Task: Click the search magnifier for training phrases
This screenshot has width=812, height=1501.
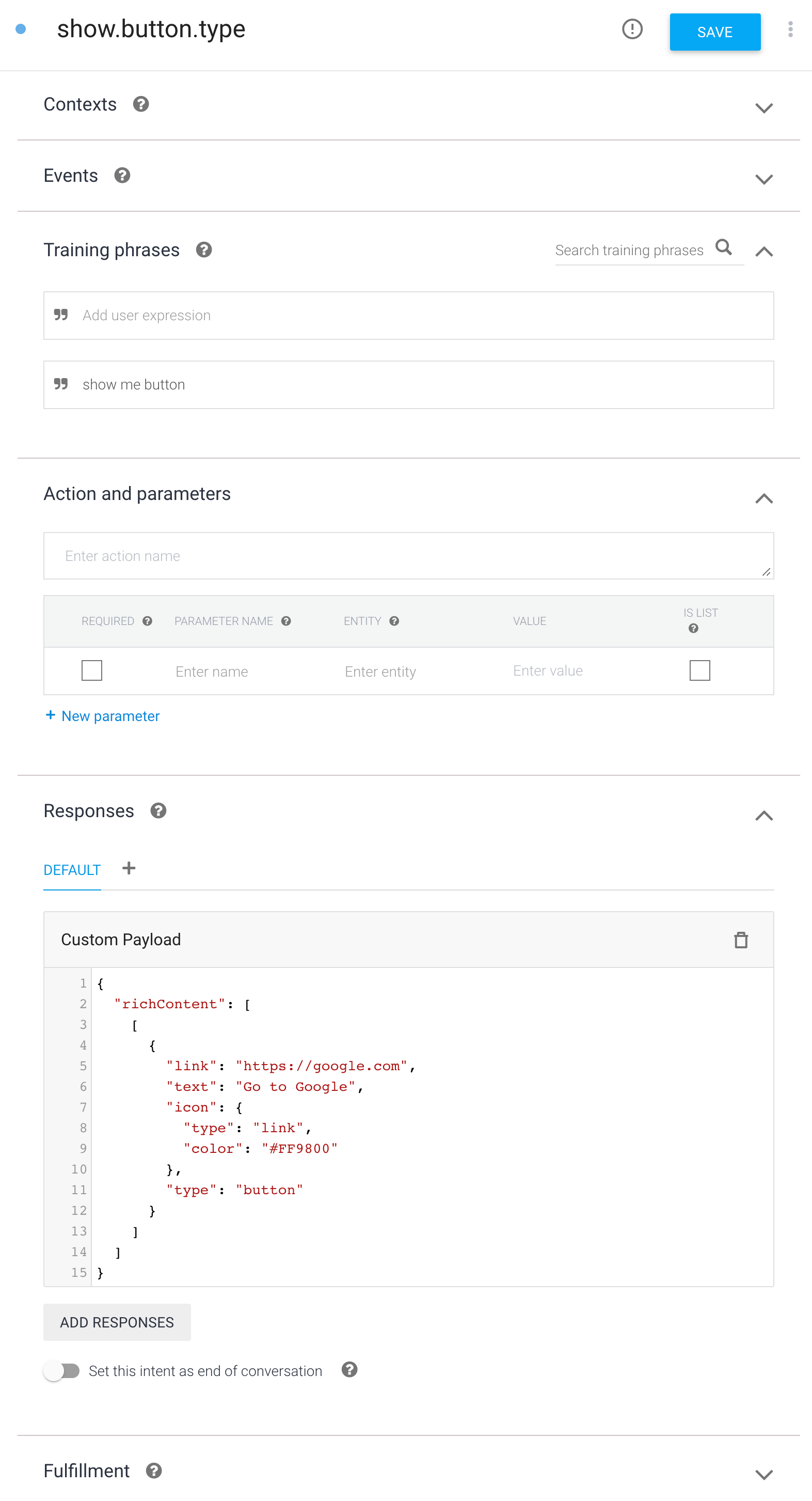Action: pyautogui.click(x=724, y=247)
